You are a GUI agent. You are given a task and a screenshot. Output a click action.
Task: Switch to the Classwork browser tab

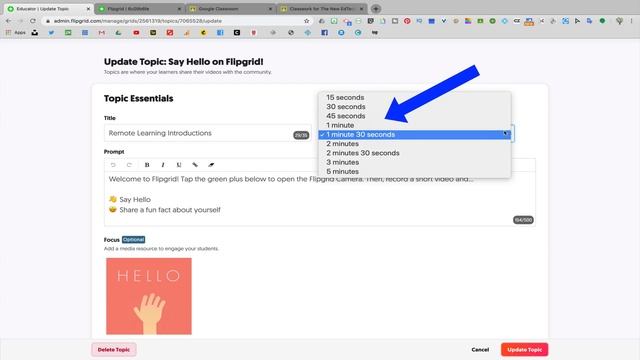point(322,9)
